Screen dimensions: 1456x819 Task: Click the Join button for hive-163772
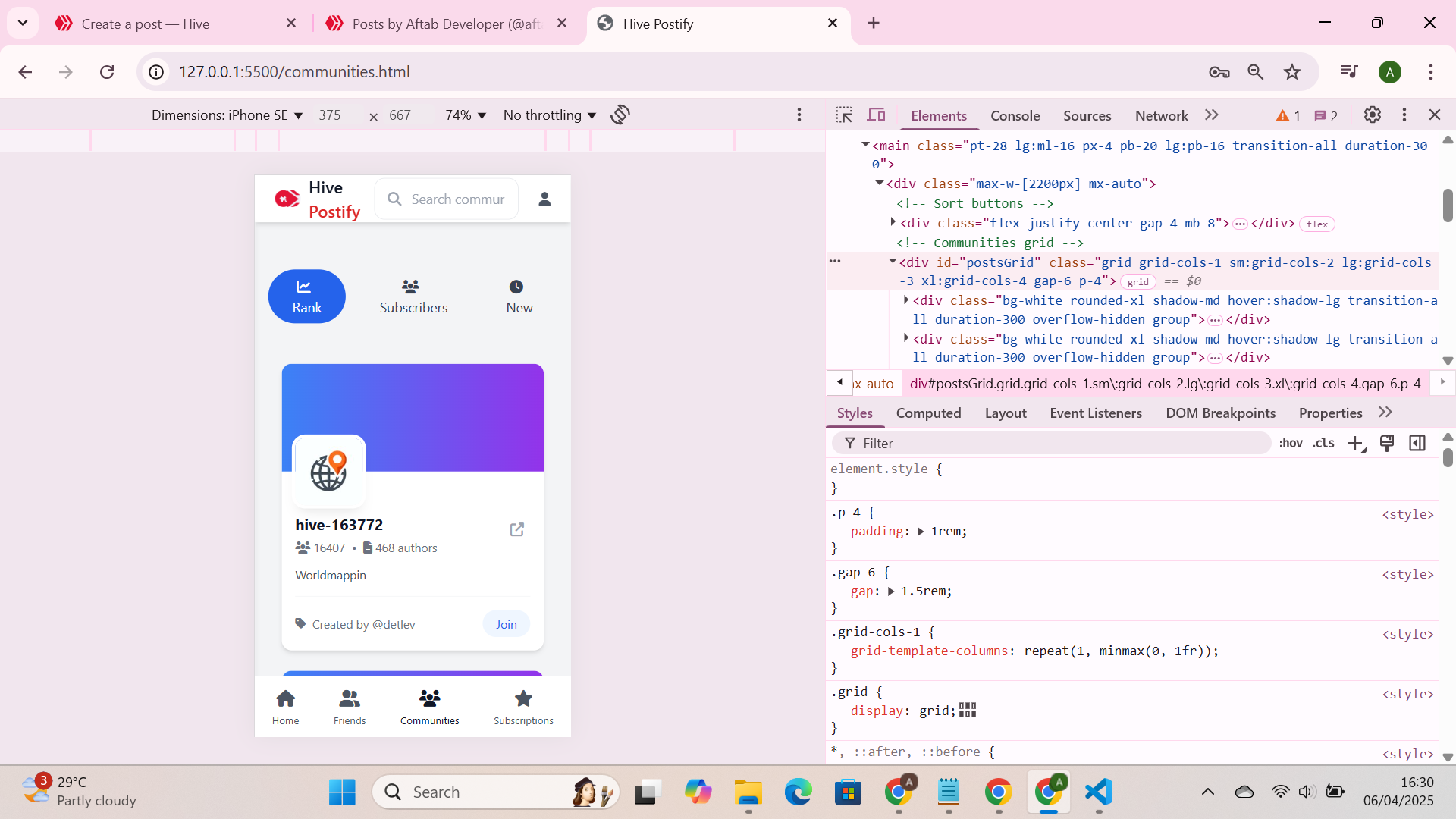tap(507, 624)
